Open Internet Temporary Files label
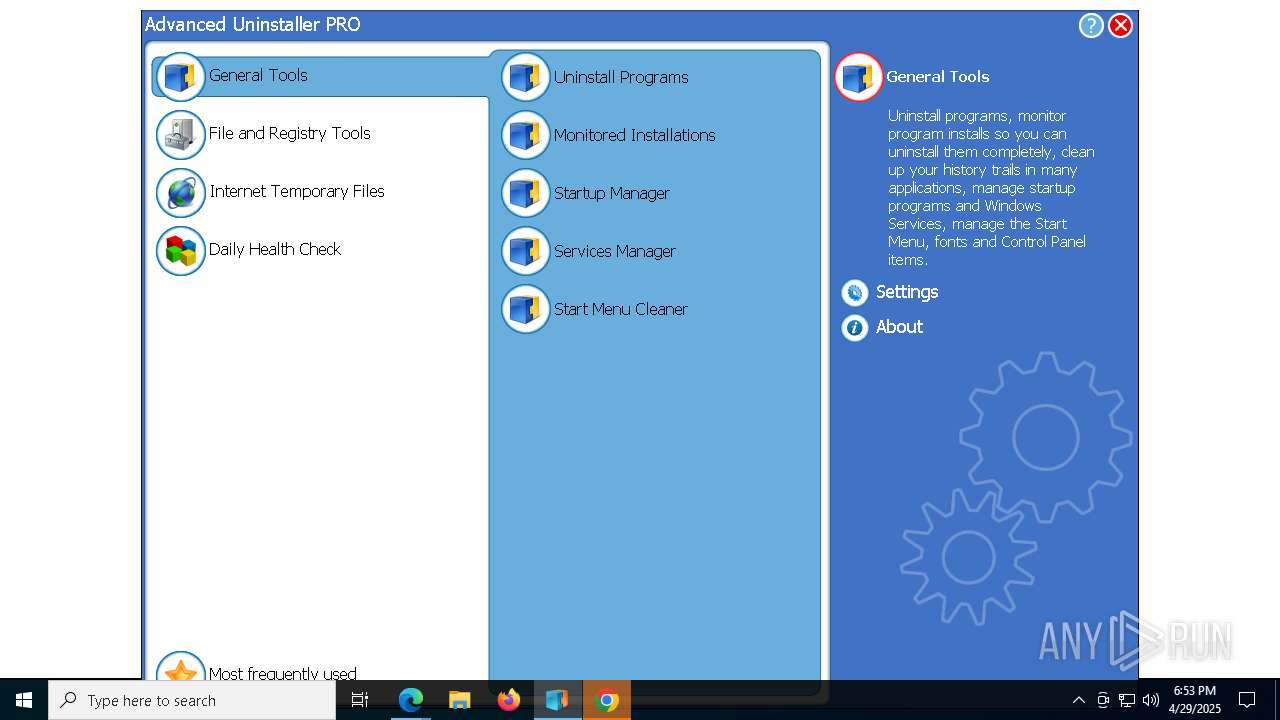The image size is (1280, 720). click(297, 191)
